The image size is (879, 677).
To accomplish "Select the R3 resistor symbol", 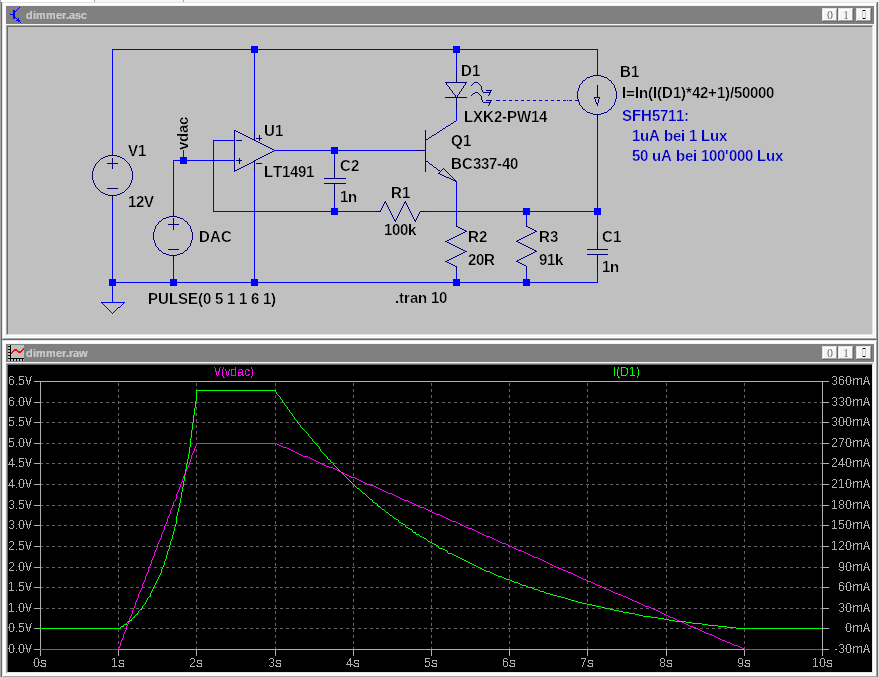I will tap(526, 247).
